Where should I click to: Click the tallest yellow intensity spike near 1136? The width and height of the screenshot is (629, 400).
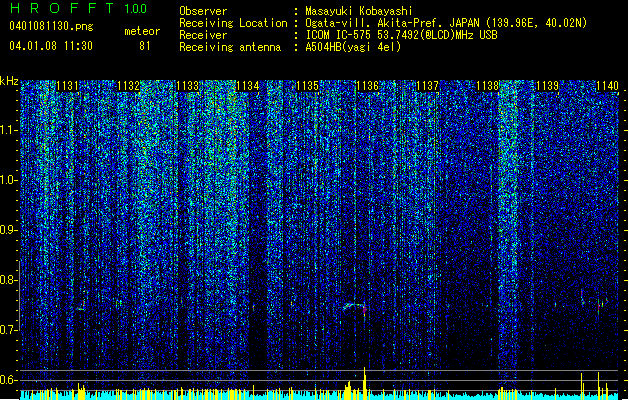pyautogui.click(x=365, y=383)
